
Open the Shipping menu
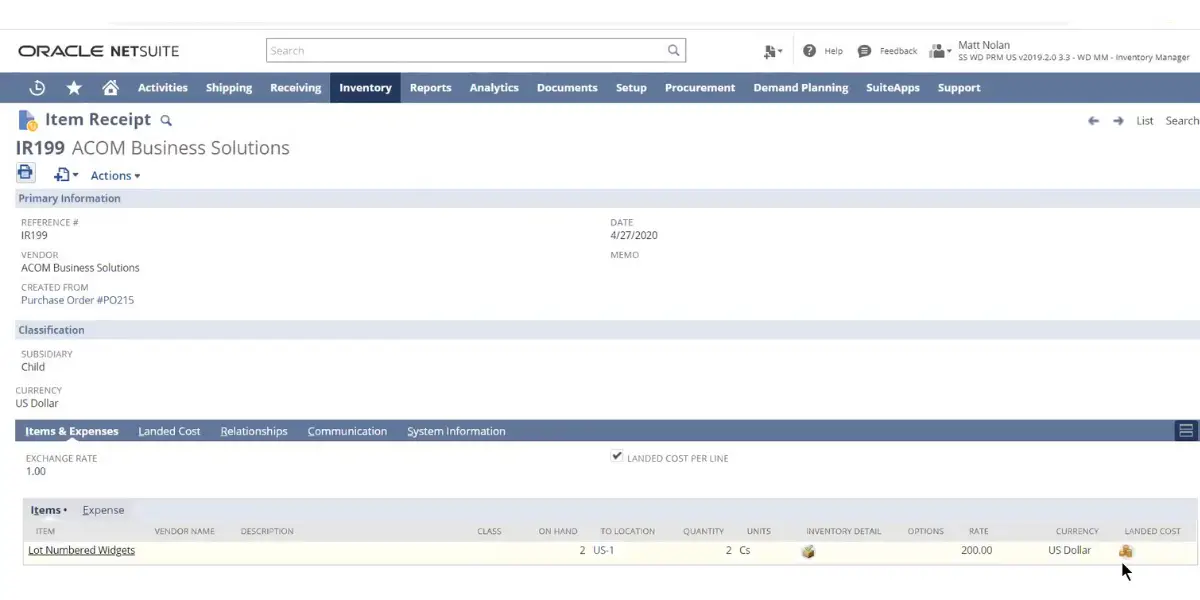tap(229, 88)
